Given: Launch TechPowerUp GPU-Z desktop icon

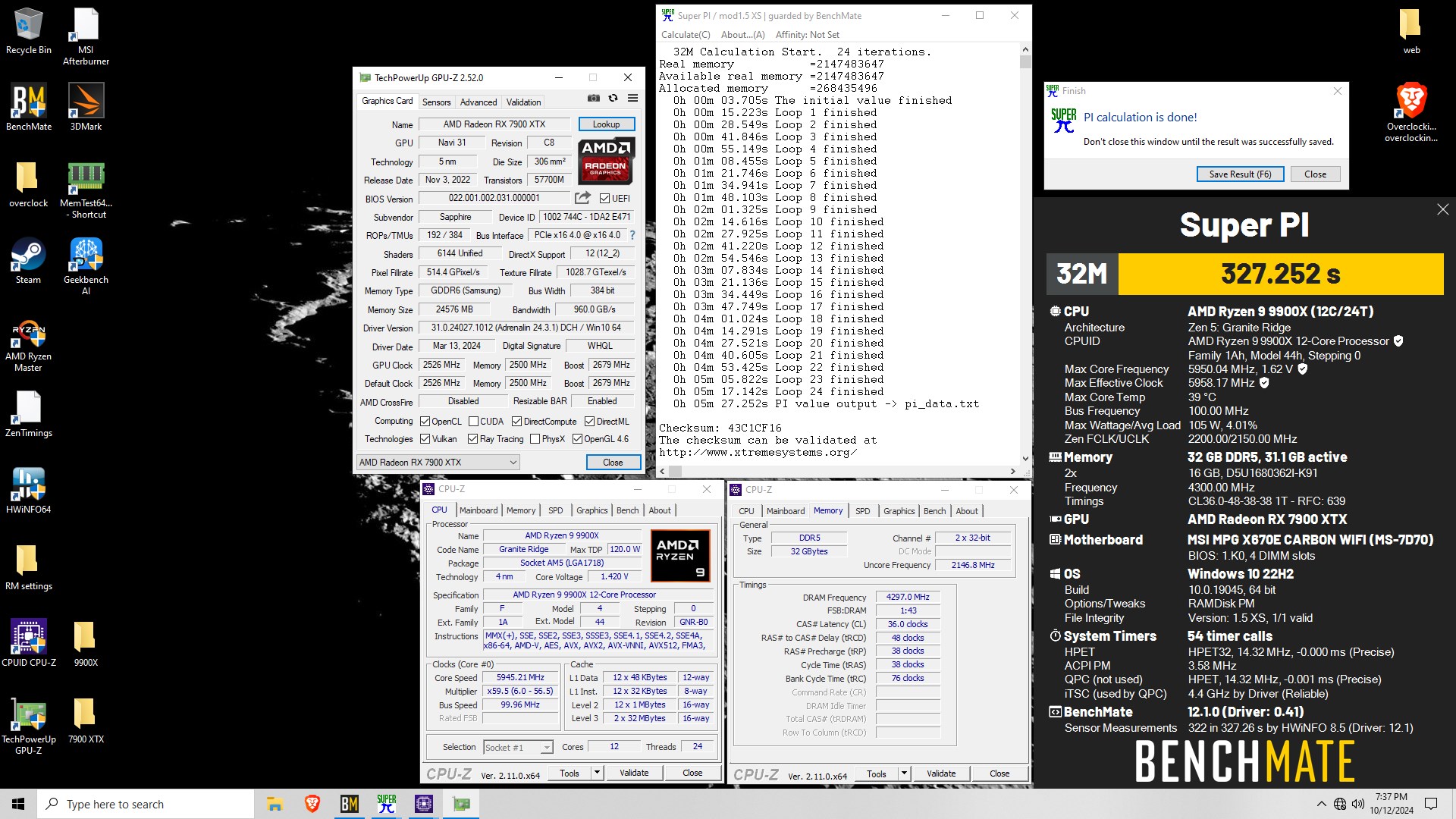Looking at the screenshot, I should coord(28,726).
